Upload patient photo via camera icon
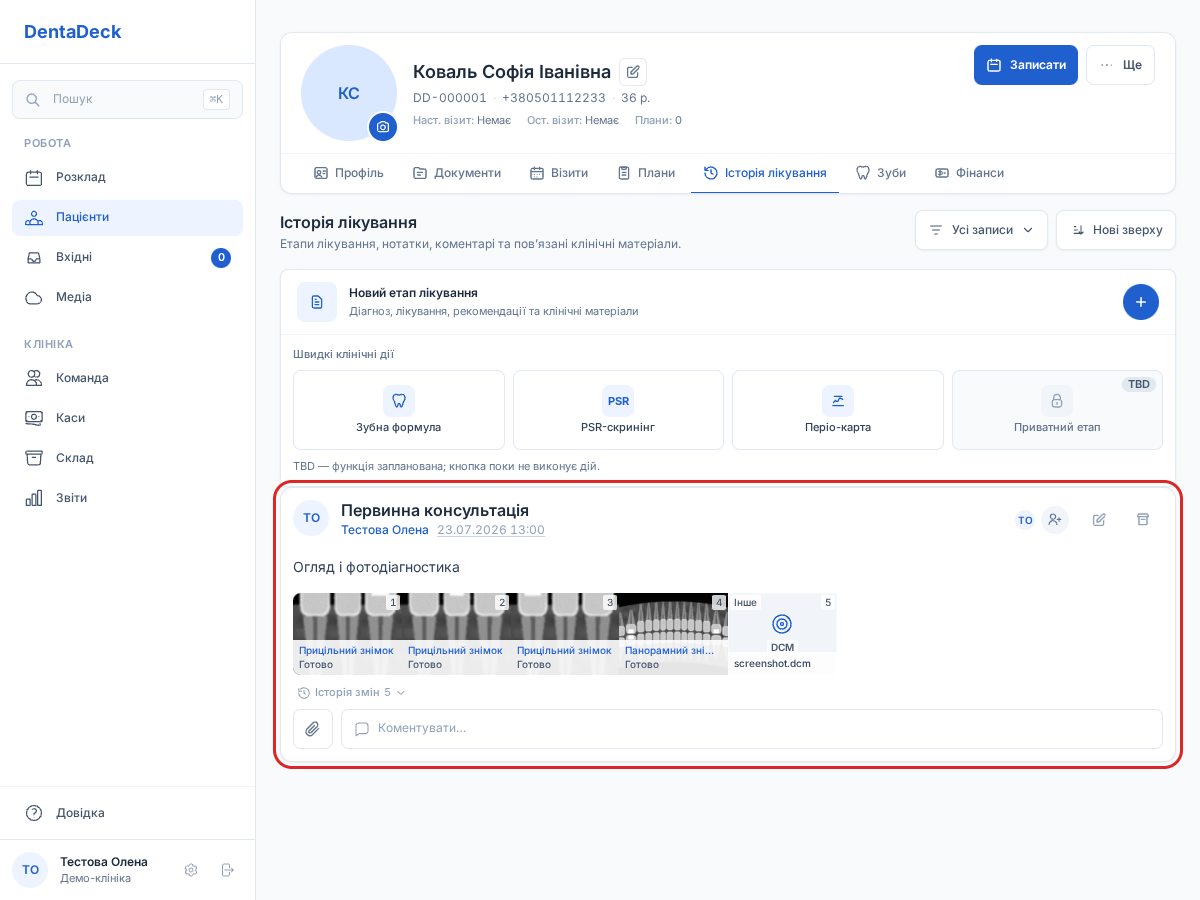The height and width of the screenshot is (900, 1200). coord(383,127)
